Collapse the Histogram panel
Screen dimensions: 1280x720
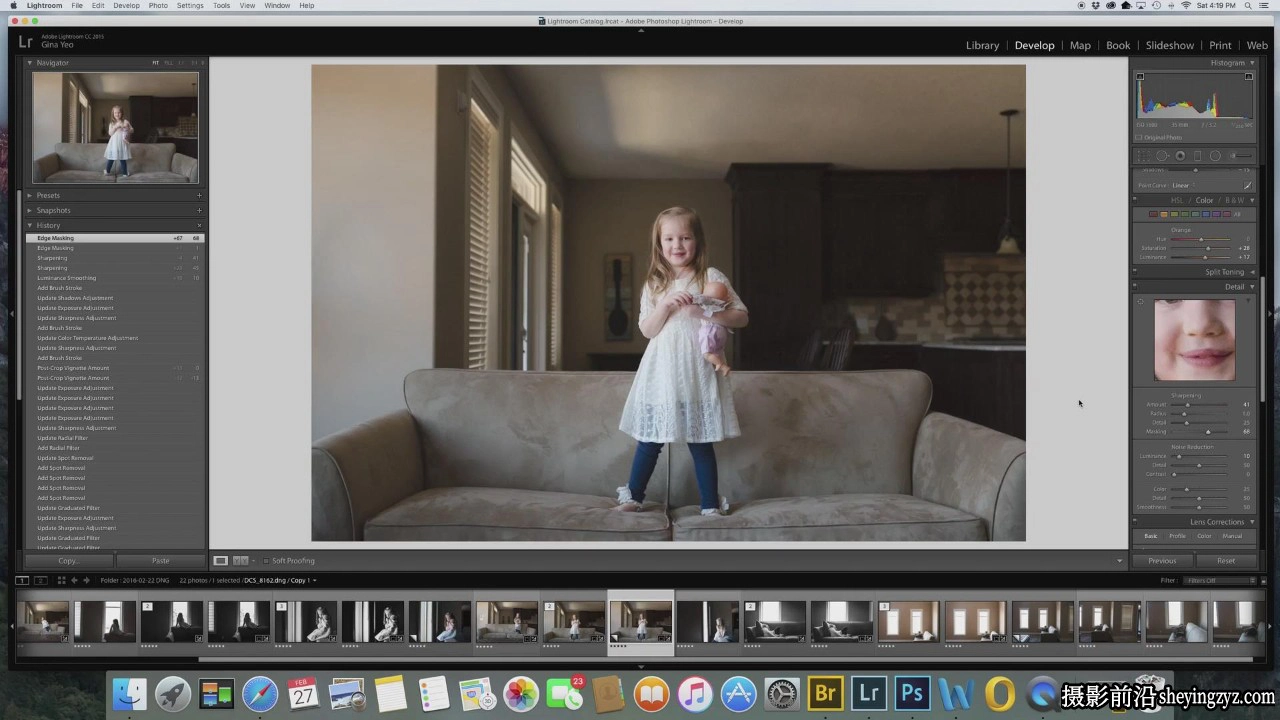pyautogui.click(x=1252, y=63)
